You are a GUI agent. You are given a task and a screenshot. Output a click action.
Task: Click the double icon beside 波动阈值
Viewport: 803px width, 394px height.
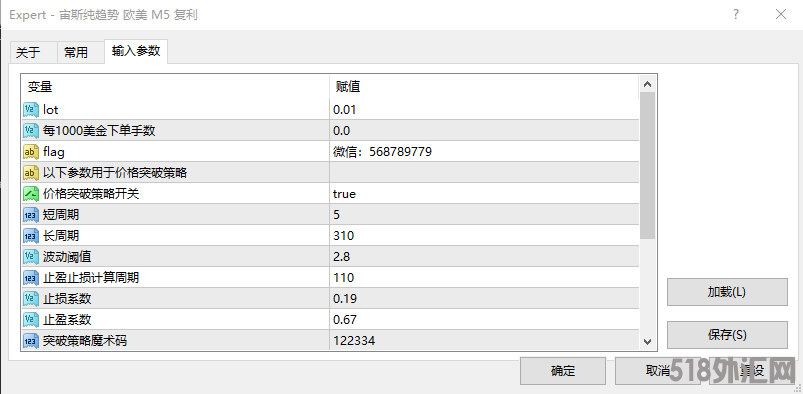click(x=31, y=257)
